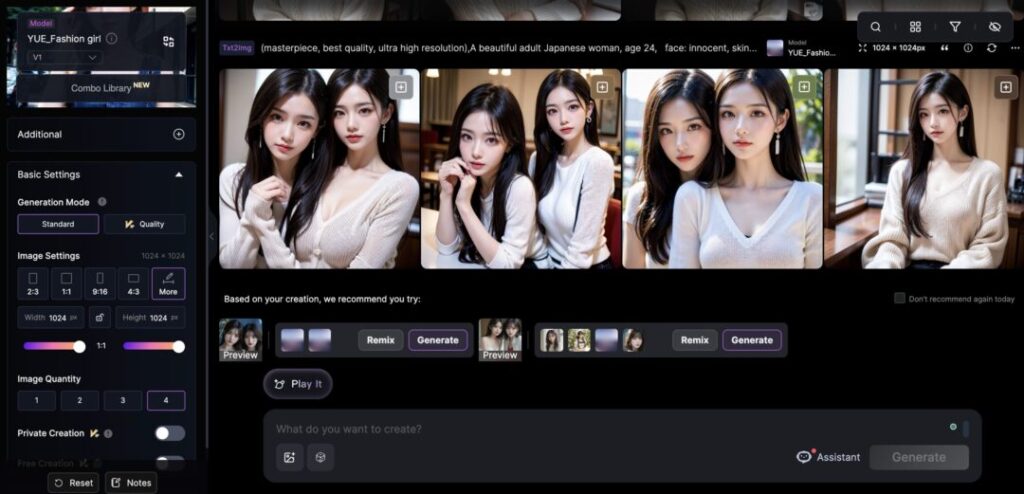Click the regenerate refresh arrows icon
Viewport: 1024px width, 494px height.
(991, 48)
